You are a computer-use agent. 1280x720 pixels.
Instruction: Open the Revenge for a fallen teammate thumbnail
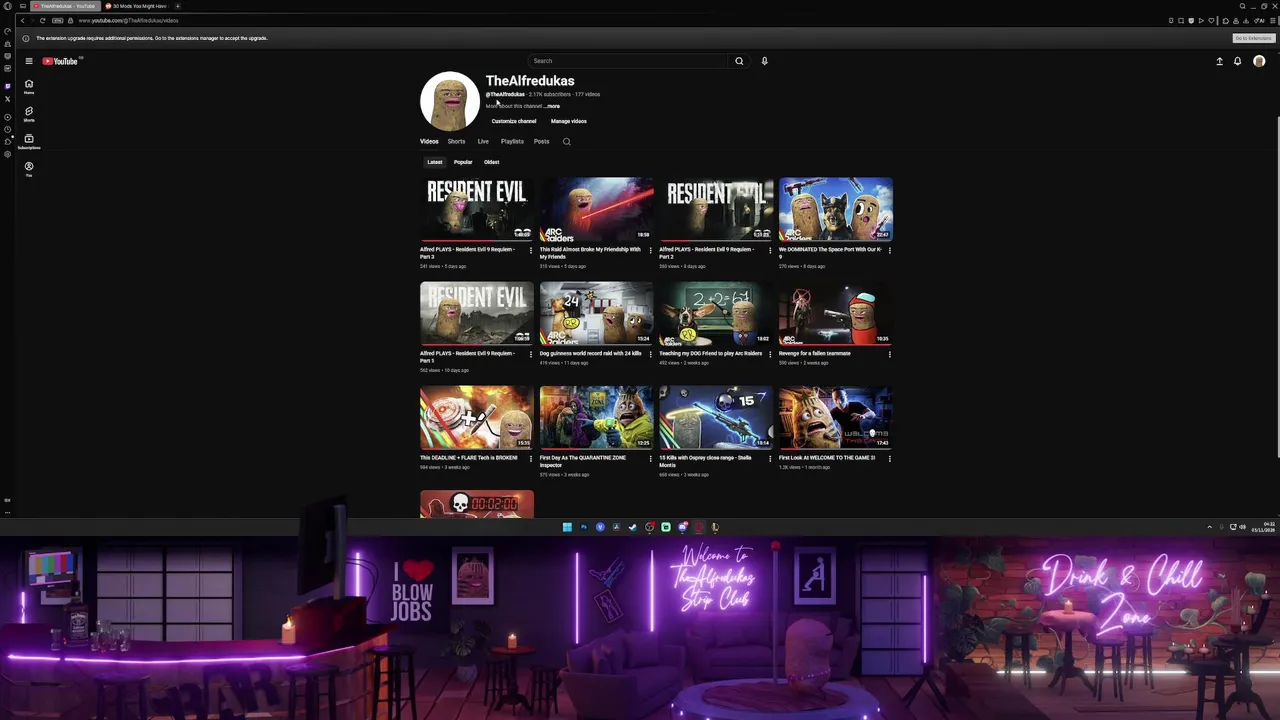point(835,313)
